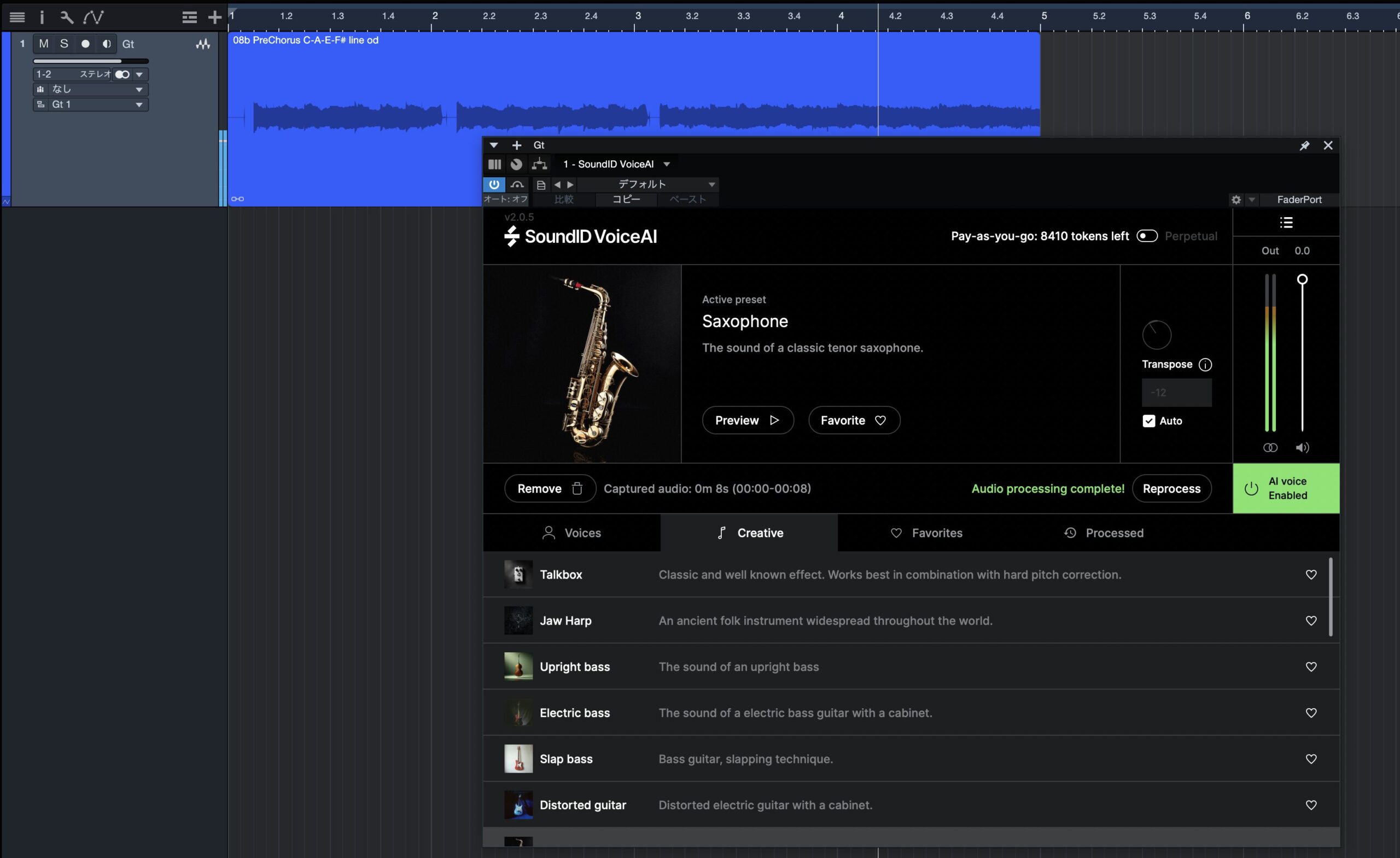Click the オート:オフ automation mode selector
The height and width of the screenshot is (858, 1400).
click(505, 200)
